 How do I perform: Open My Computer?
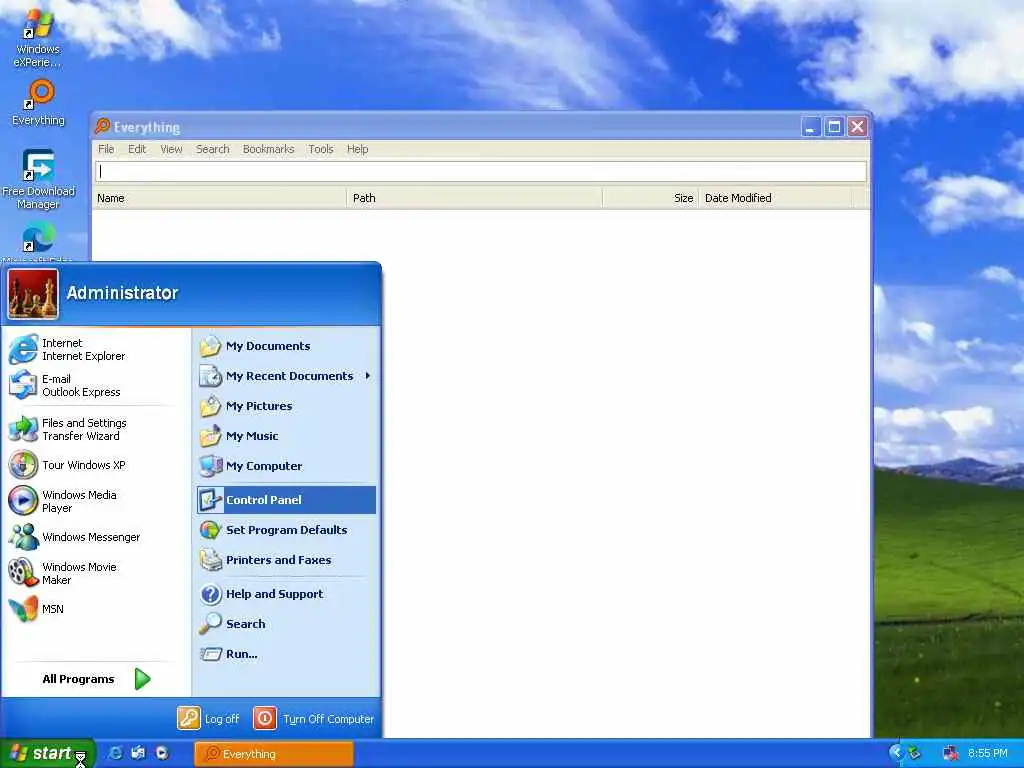click(x=286, y=466)
